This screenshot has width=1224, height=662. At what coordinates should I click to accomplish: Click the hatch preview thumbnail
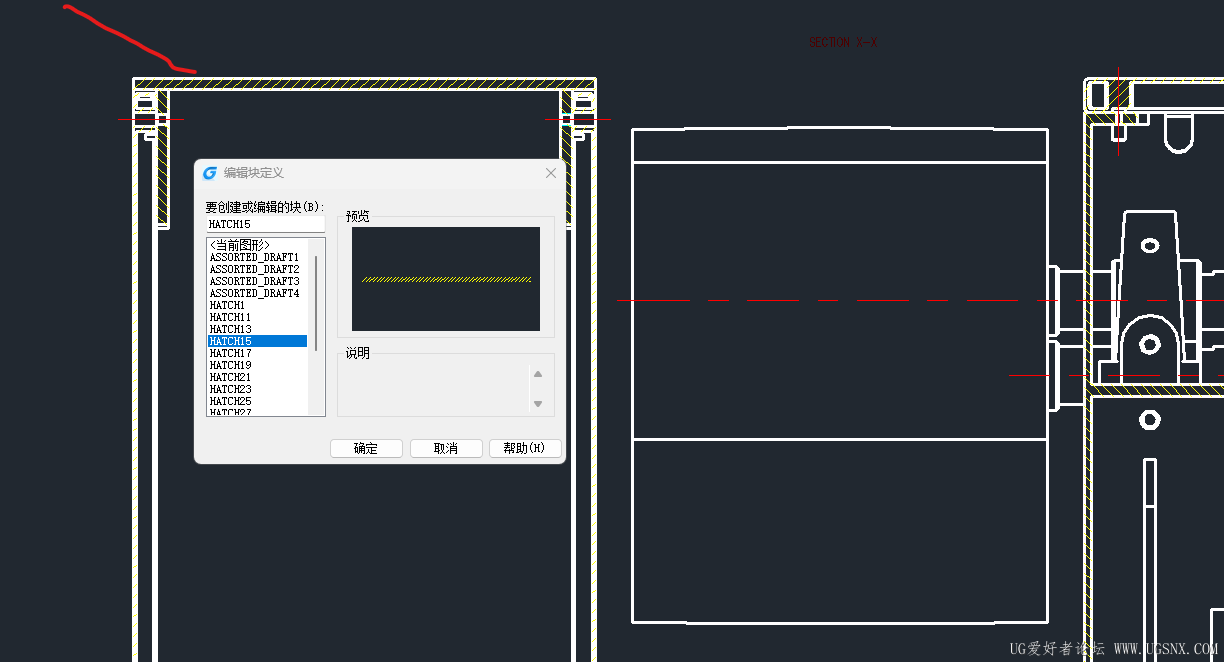(x=446, y=279)
